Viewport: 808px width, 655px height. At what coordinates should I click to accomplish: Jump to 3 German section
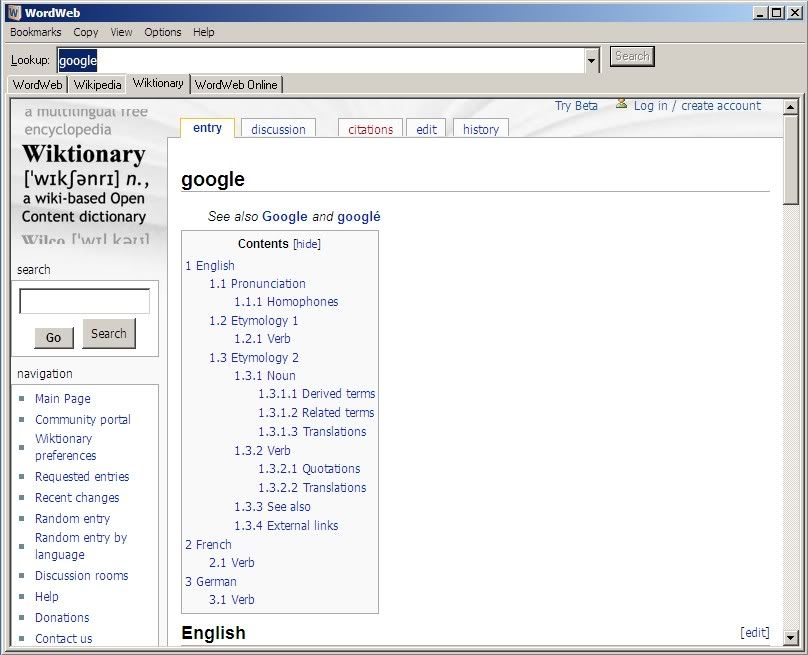211,581
